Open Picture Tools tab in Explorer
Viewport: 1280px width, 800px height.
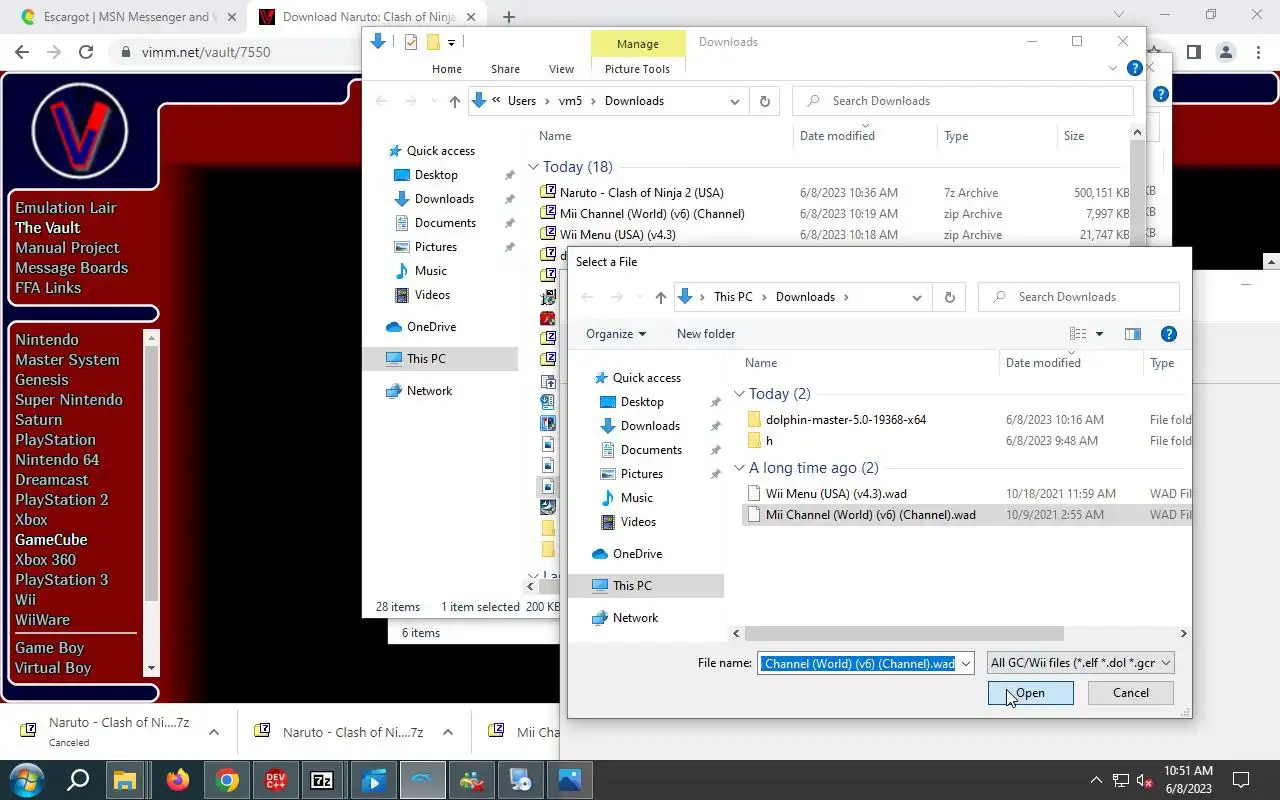pyautogui.click(x=637, y=69)
